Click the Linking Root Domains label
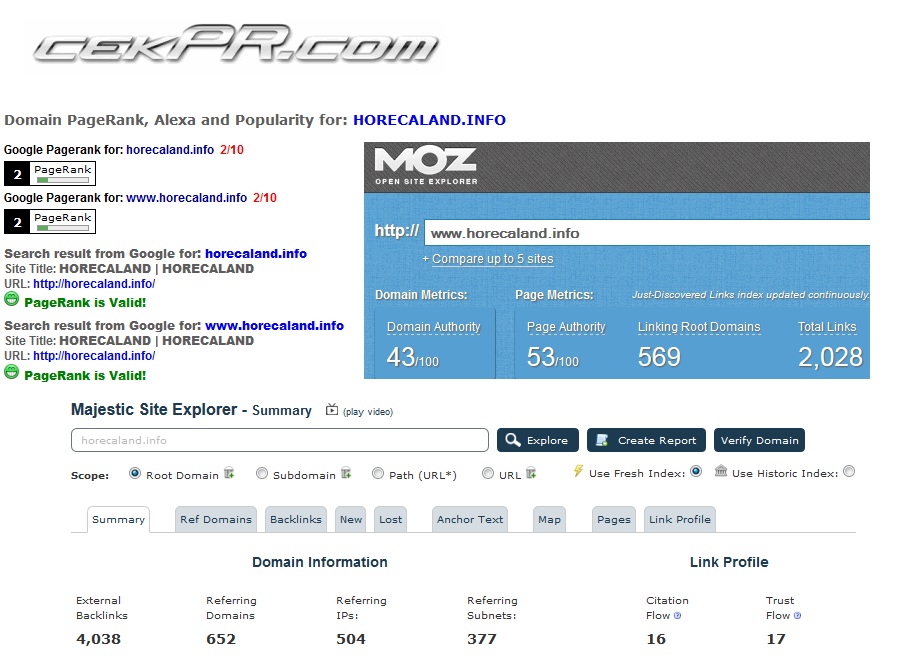The width and height of the screenshot is (904, 664). point(699,327)
